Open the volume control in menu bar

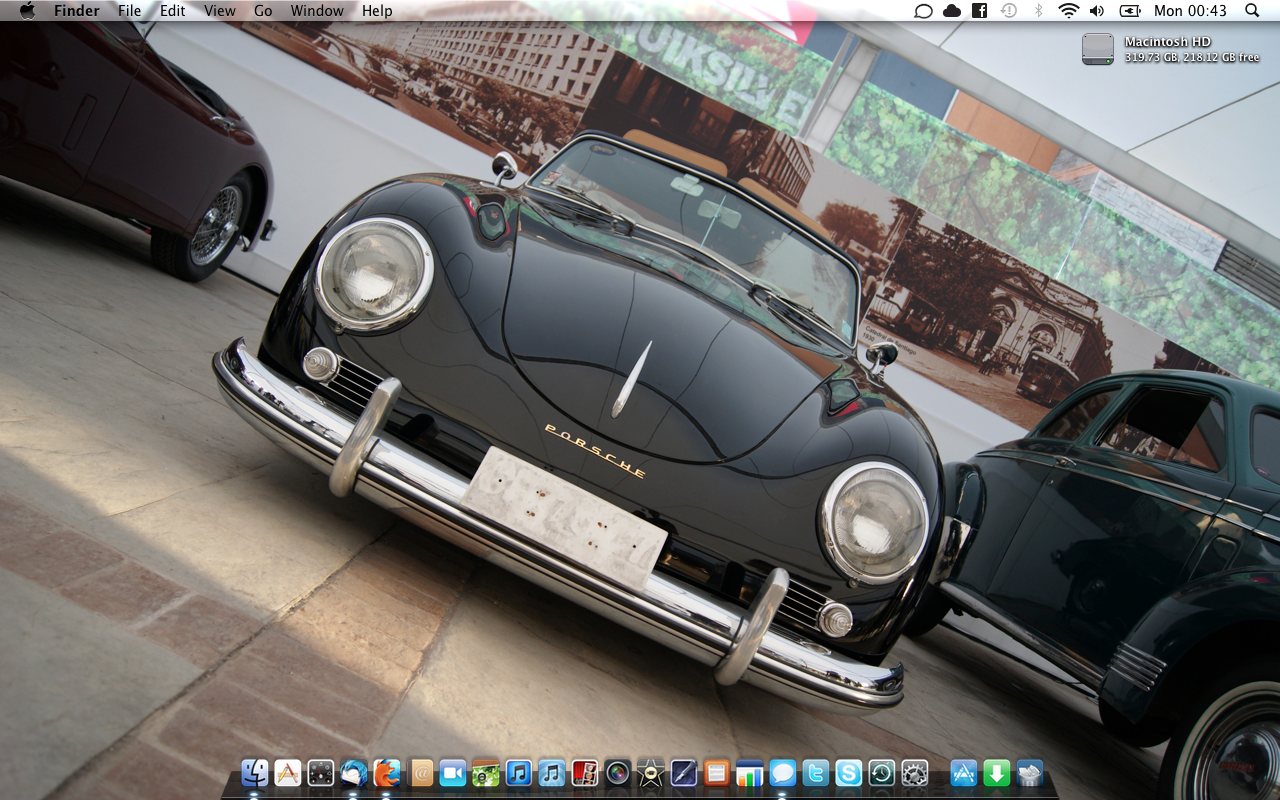tap(1097, 11)
